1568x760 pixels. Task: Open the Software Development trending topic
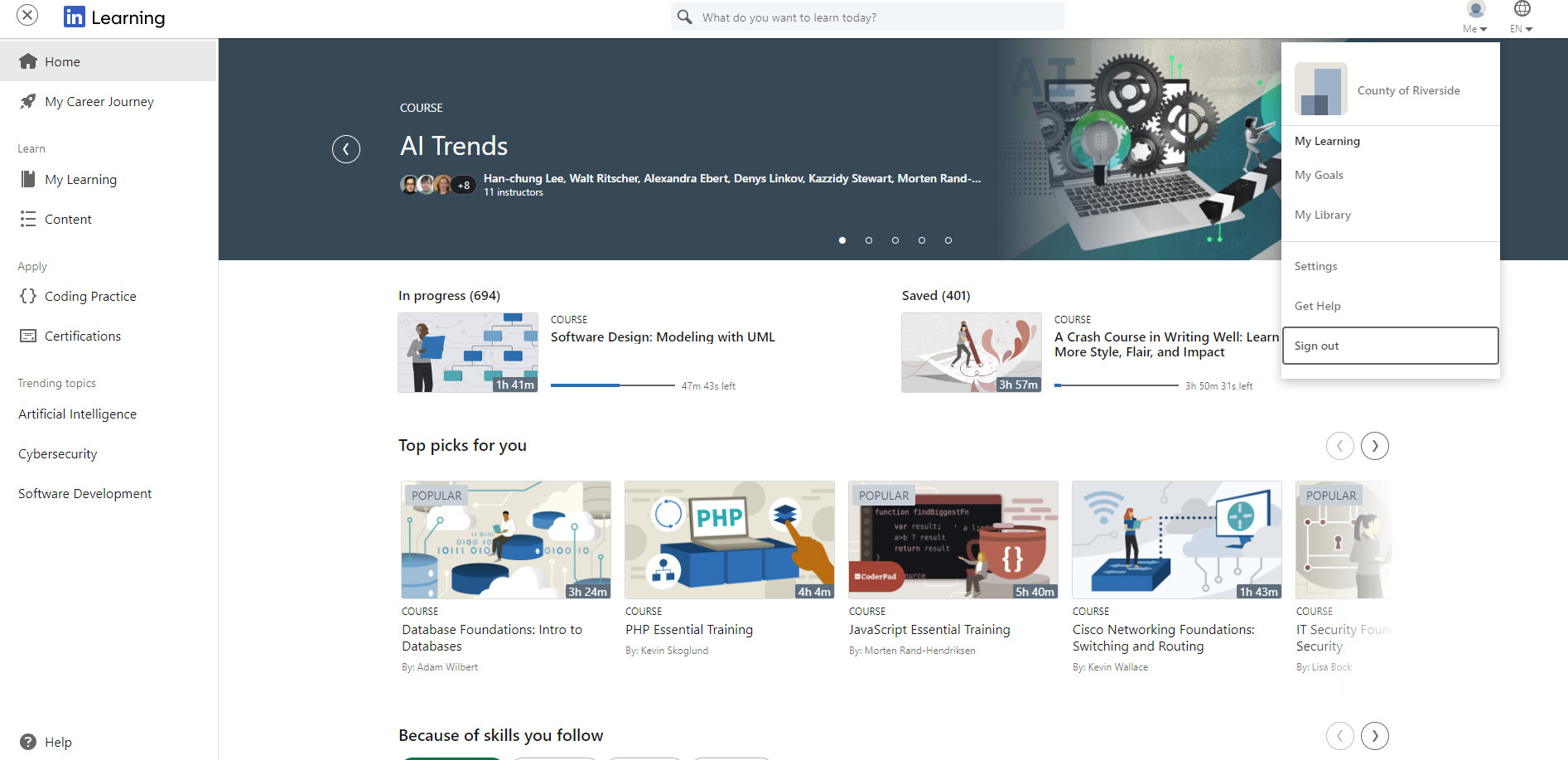pyautogui.click(x=84, y=493)
